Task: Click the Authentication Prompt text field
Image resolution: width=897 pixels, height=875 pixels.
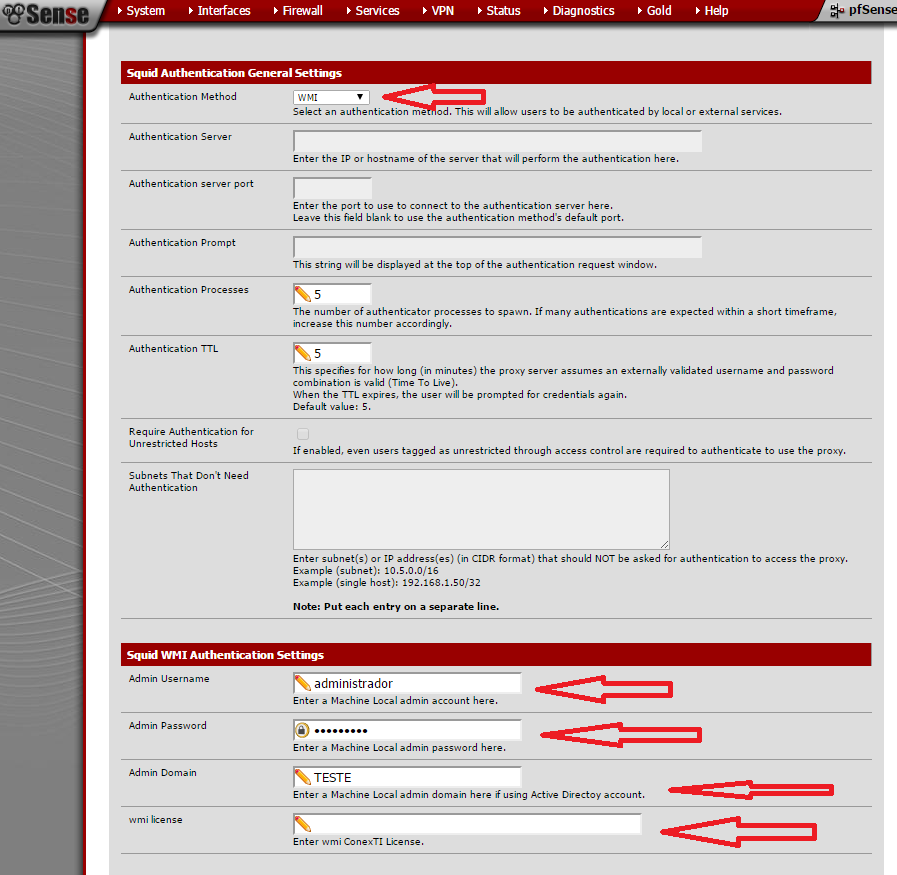Action: [497, 247]
